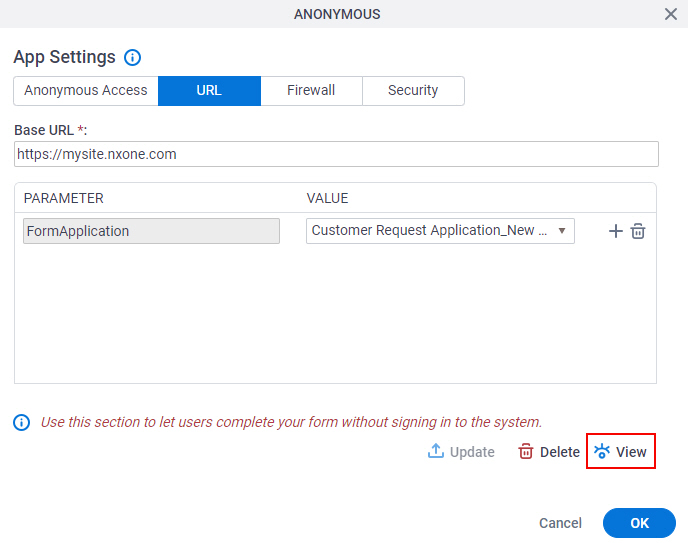The image size is (688, 543).
Task: Expand Customer Request Application_New value dropdown
Action: (x=440, y=231)
